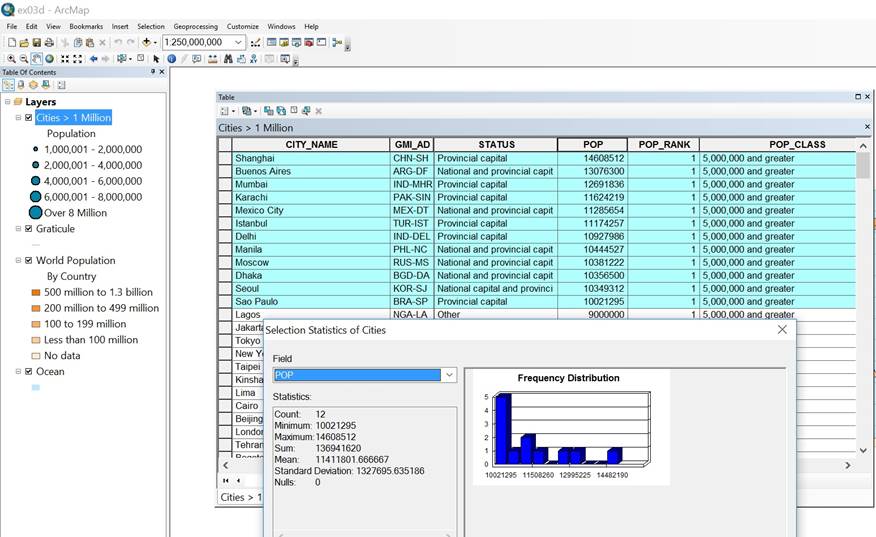Sort by CITY_NAME column header
876x537 pixels.
pos(311,145)
